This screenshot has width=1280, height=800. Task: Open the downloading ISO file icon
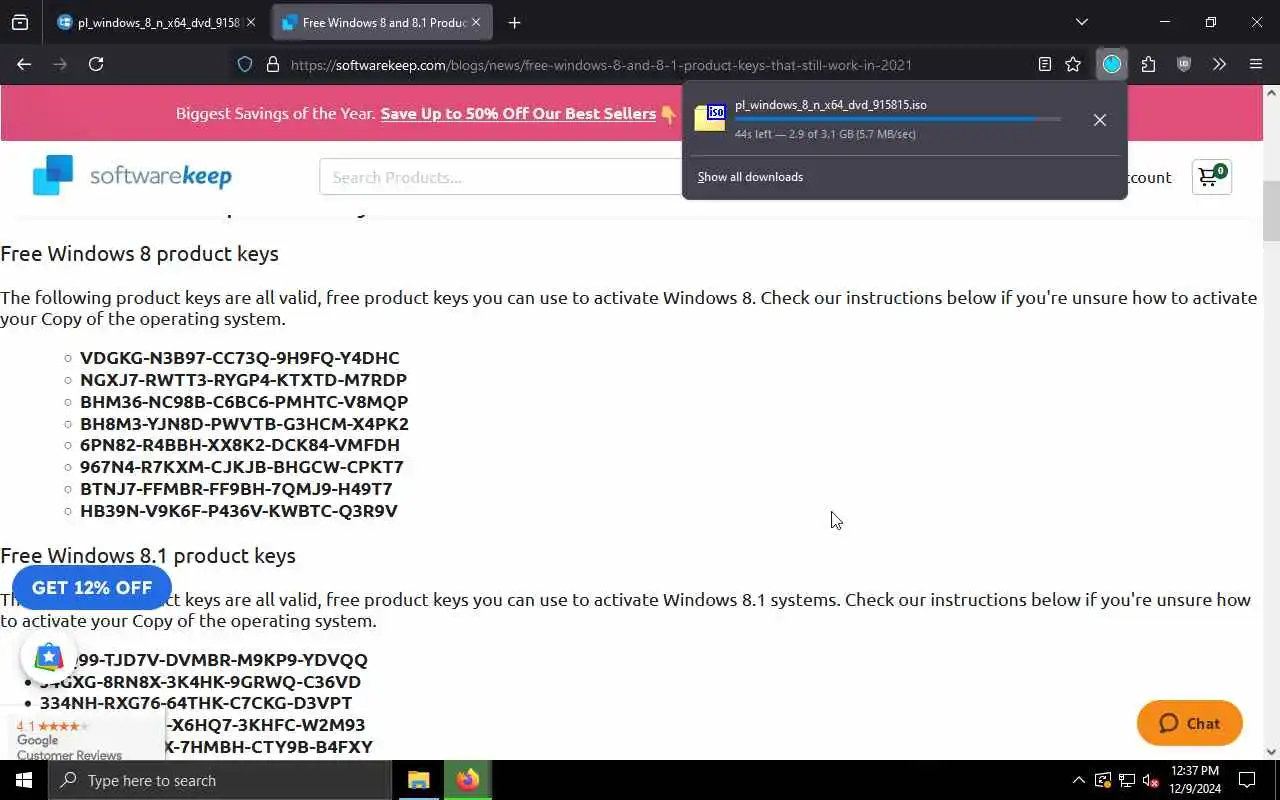pyautogui.click(x=710, y=118)
